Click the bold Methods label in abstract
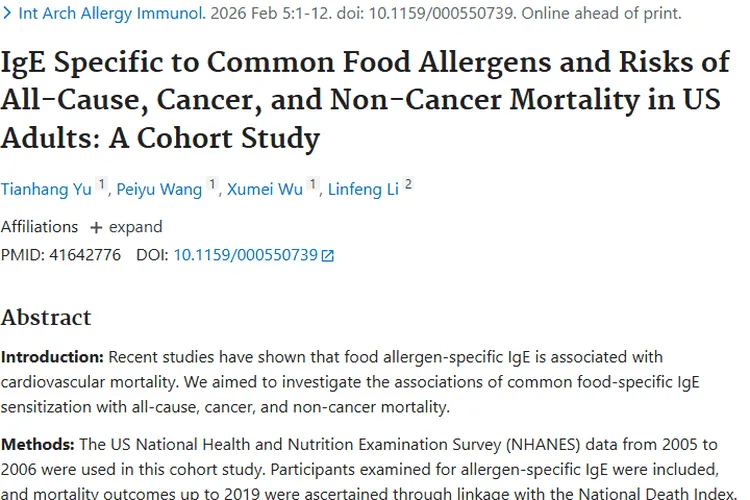 pos(38,444)
